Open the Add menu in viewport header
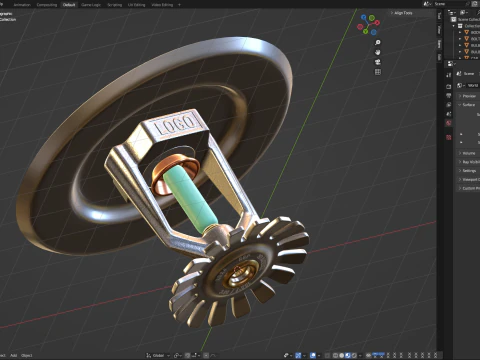480x360 pixels. 13,355
